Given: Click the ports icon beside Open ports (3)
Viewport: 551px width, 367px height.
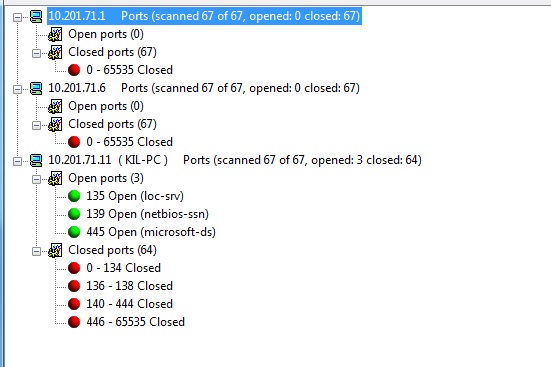Looking at the screenshot, I should [x=55, y=178].
